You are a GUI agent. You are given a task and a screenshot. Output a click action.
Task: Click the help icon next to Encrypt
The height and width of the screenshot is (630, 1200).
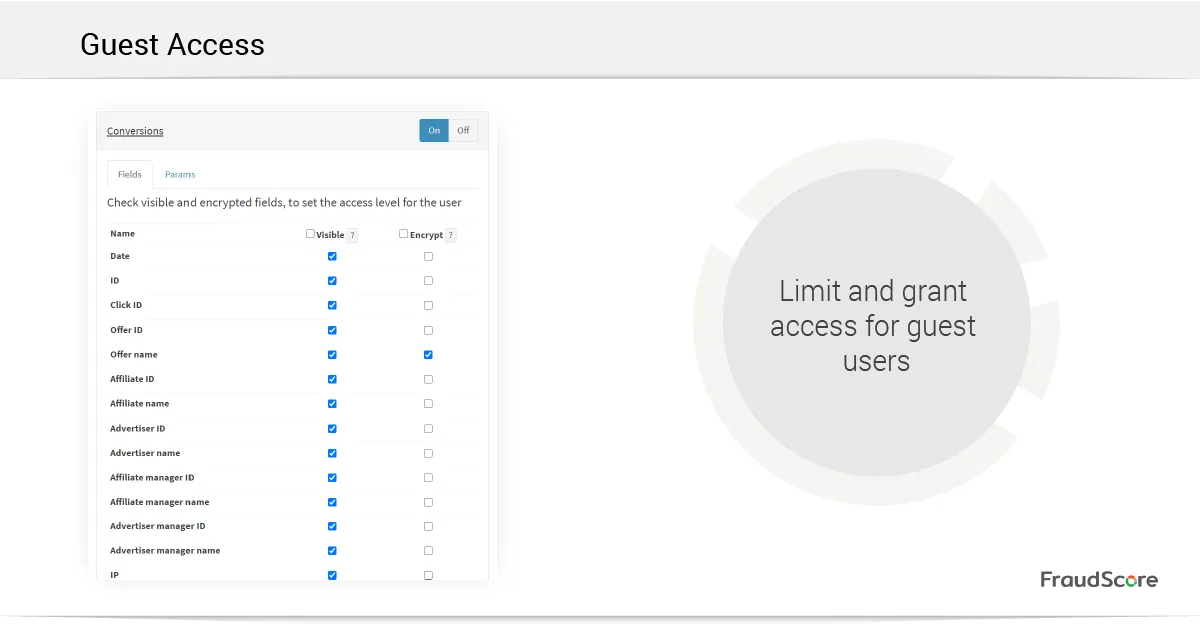click(x=451, y=235)
